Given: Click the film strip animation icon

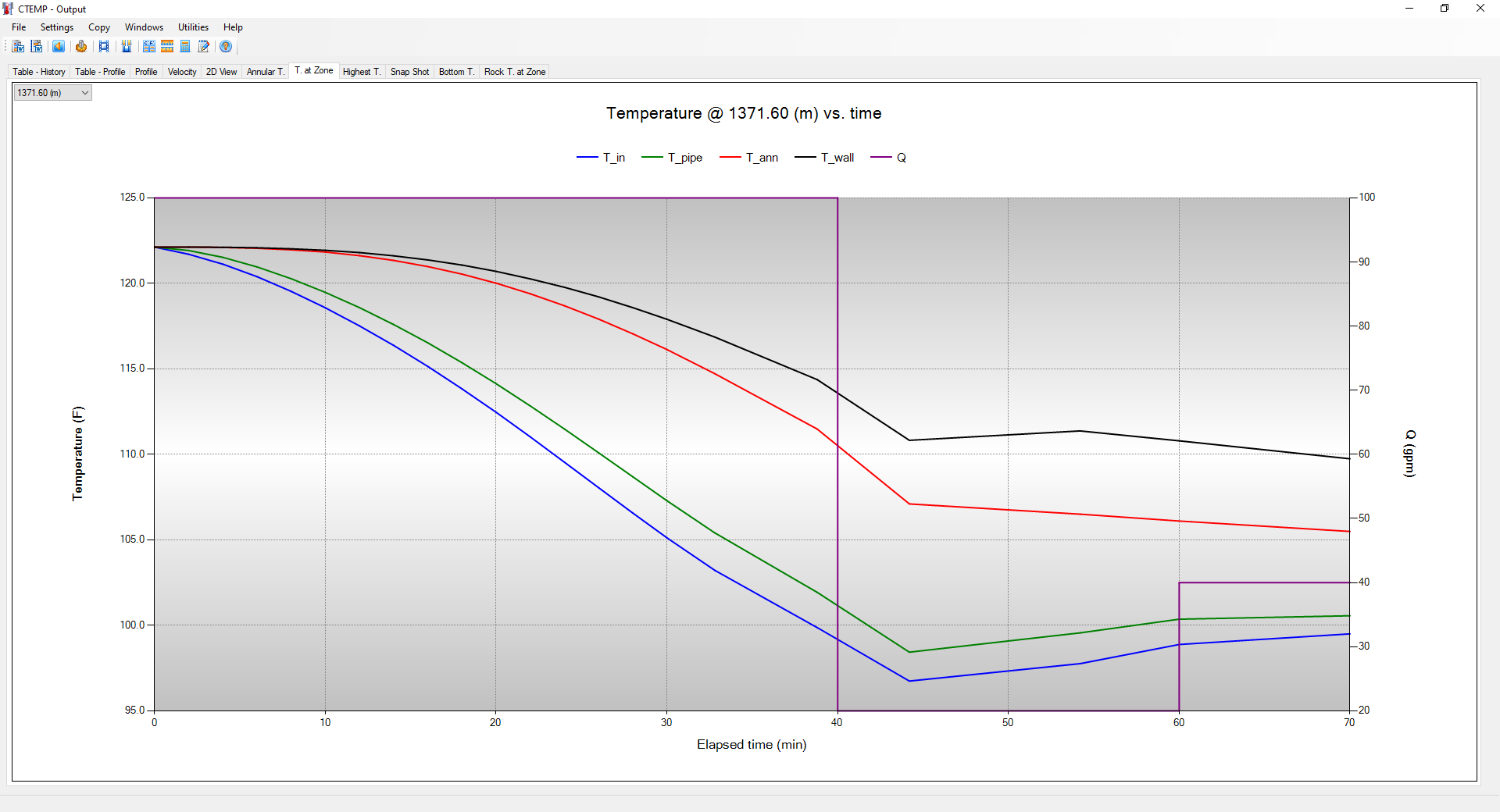Looking at the screenshot, I should [104, 47].
